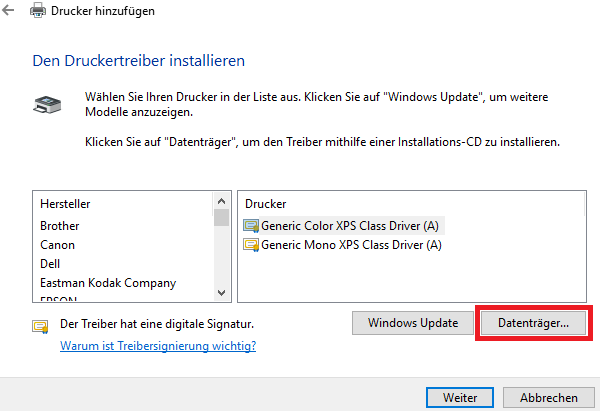Viewport: 600px width, 411px height.
Task: Cancel with the Abbrechen button
Action: pyautogui.click(x=548, y=396)
